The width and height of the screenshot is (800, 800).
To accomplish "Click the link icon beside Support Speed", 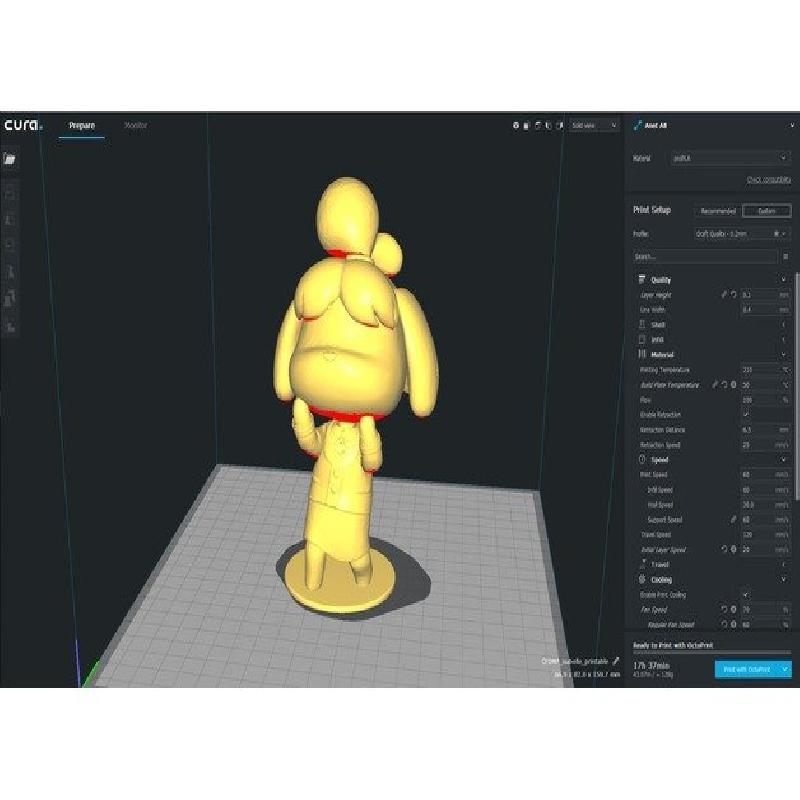I will (x=733, y=519).
